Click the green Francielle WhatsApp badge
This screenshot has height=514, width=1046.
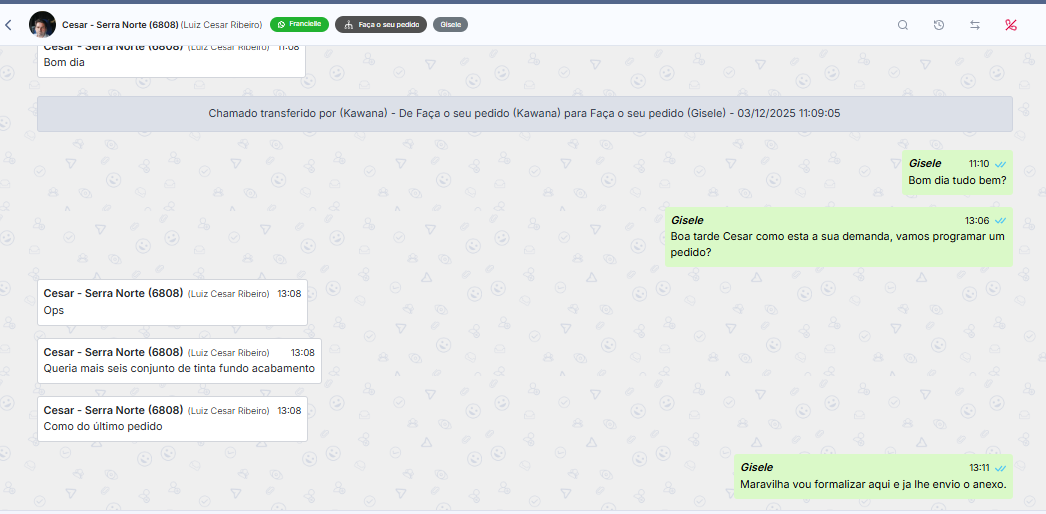click(299, 24)
